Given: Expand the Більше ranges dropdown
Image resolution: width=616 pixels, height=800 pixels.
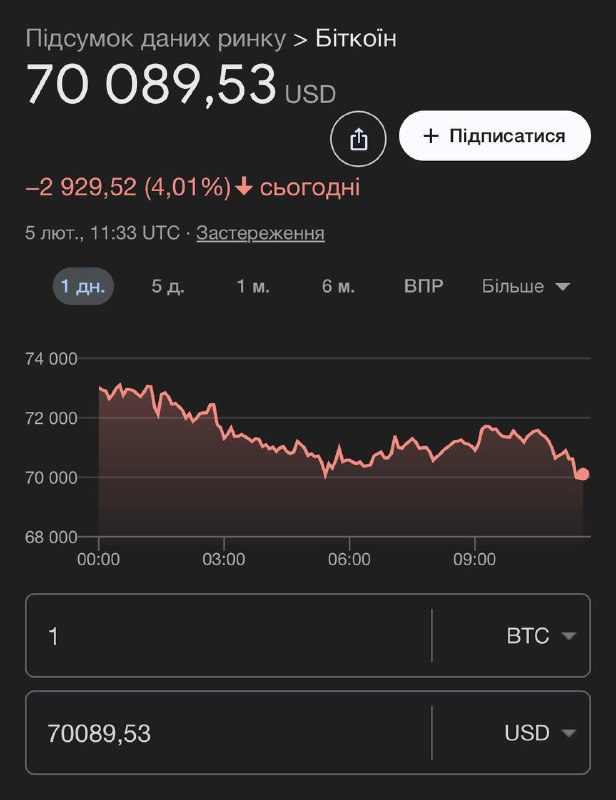Looking at the screenshot, I should 525,286.
